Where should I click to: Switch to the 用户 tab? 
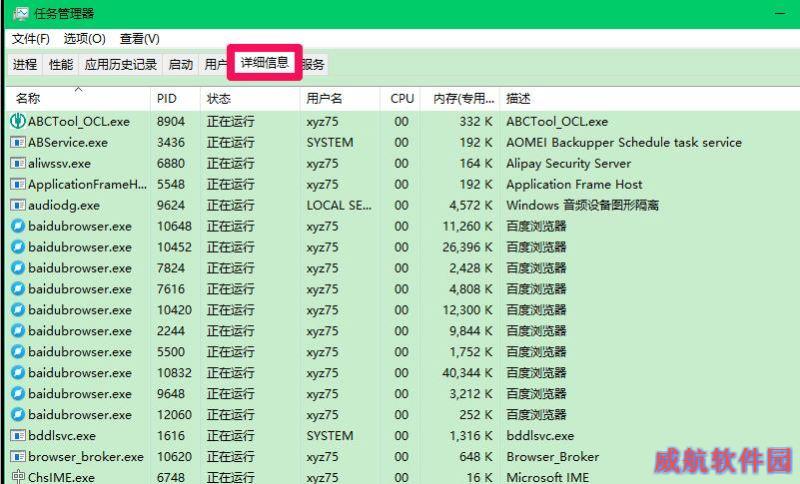click(x=214, y=64)
